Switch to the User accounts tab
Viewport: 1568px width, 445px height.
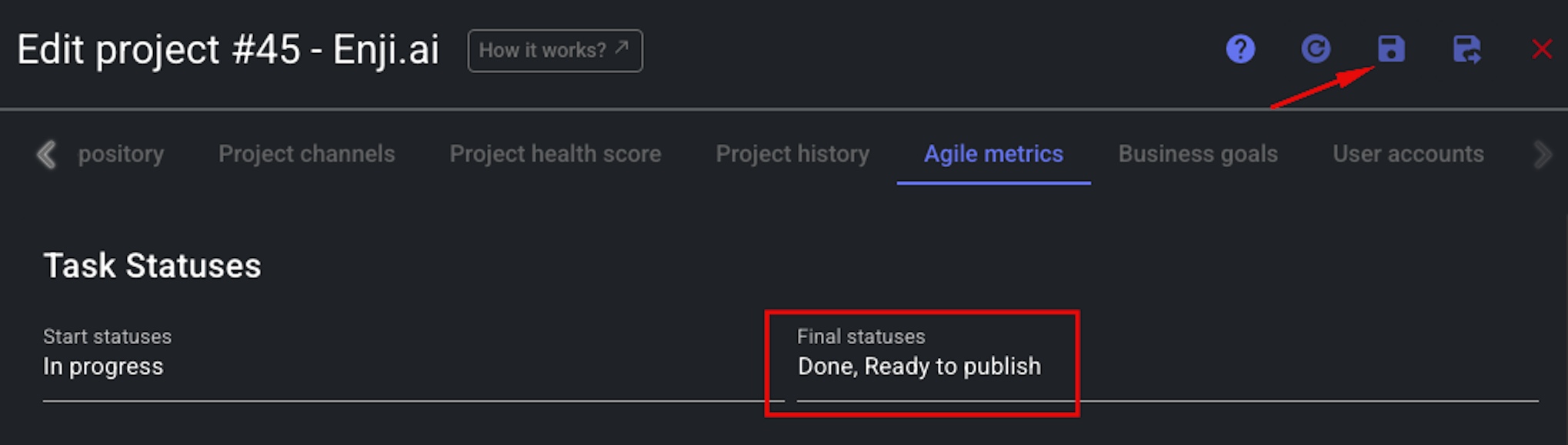tap(1408, 154)
